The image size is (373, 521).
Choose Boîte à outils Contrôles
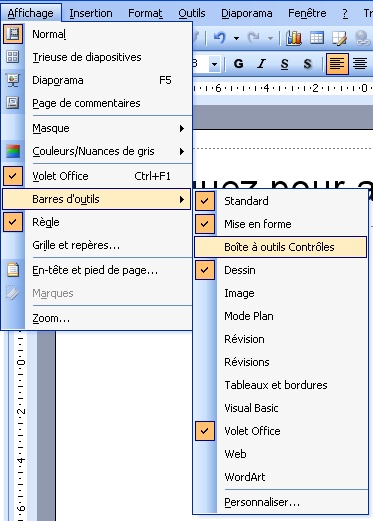(280, 247)
